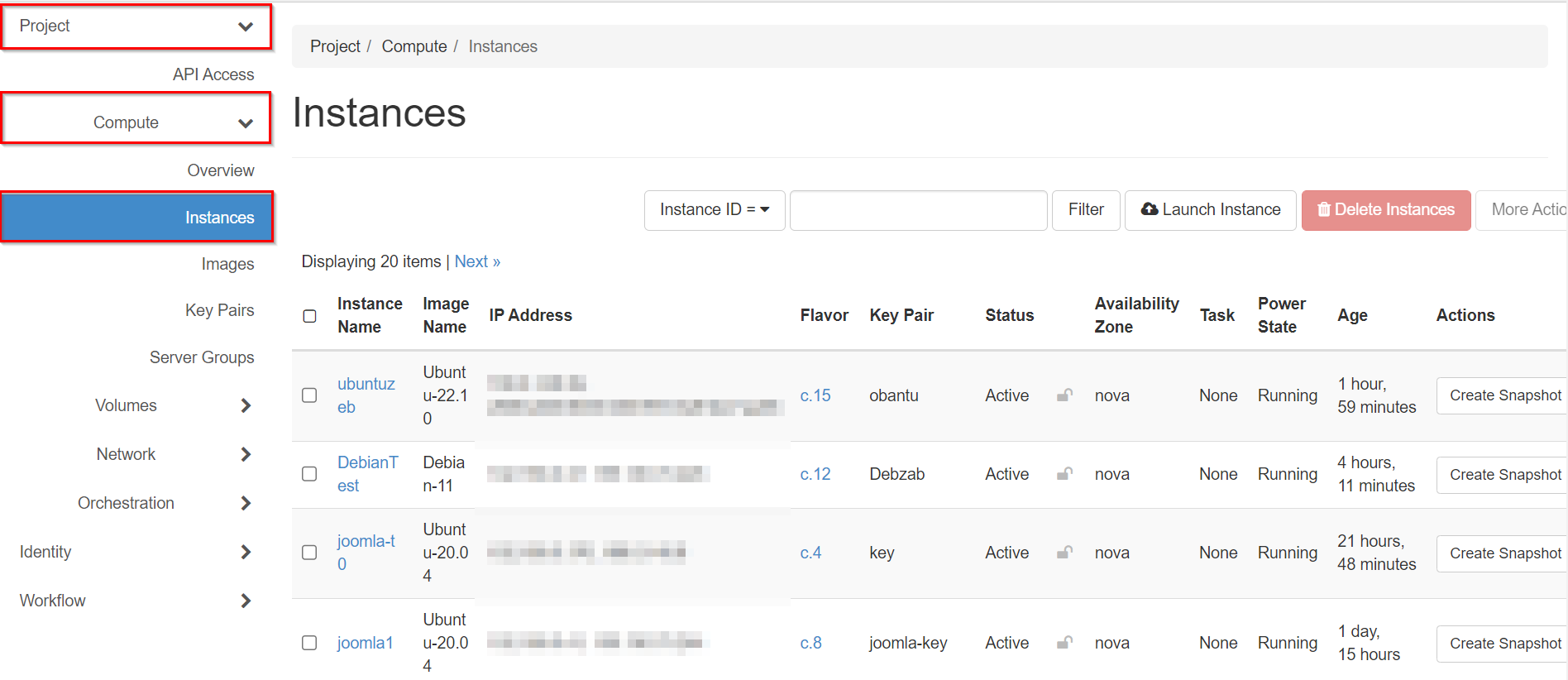Open the Instance ID filter dropdown
The height and width of the screenshot is (680, 1568).
(714, 210)
